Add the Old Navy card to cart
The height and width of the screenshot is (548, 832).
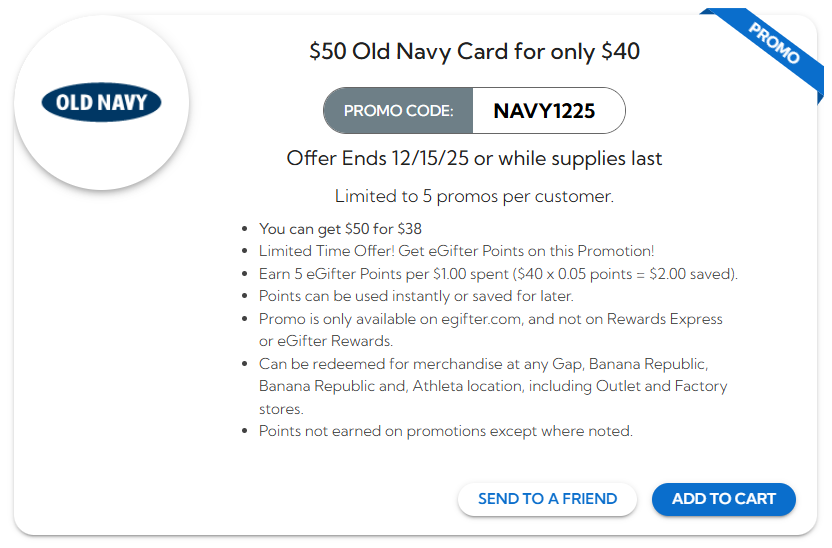(x=723, y=499)
